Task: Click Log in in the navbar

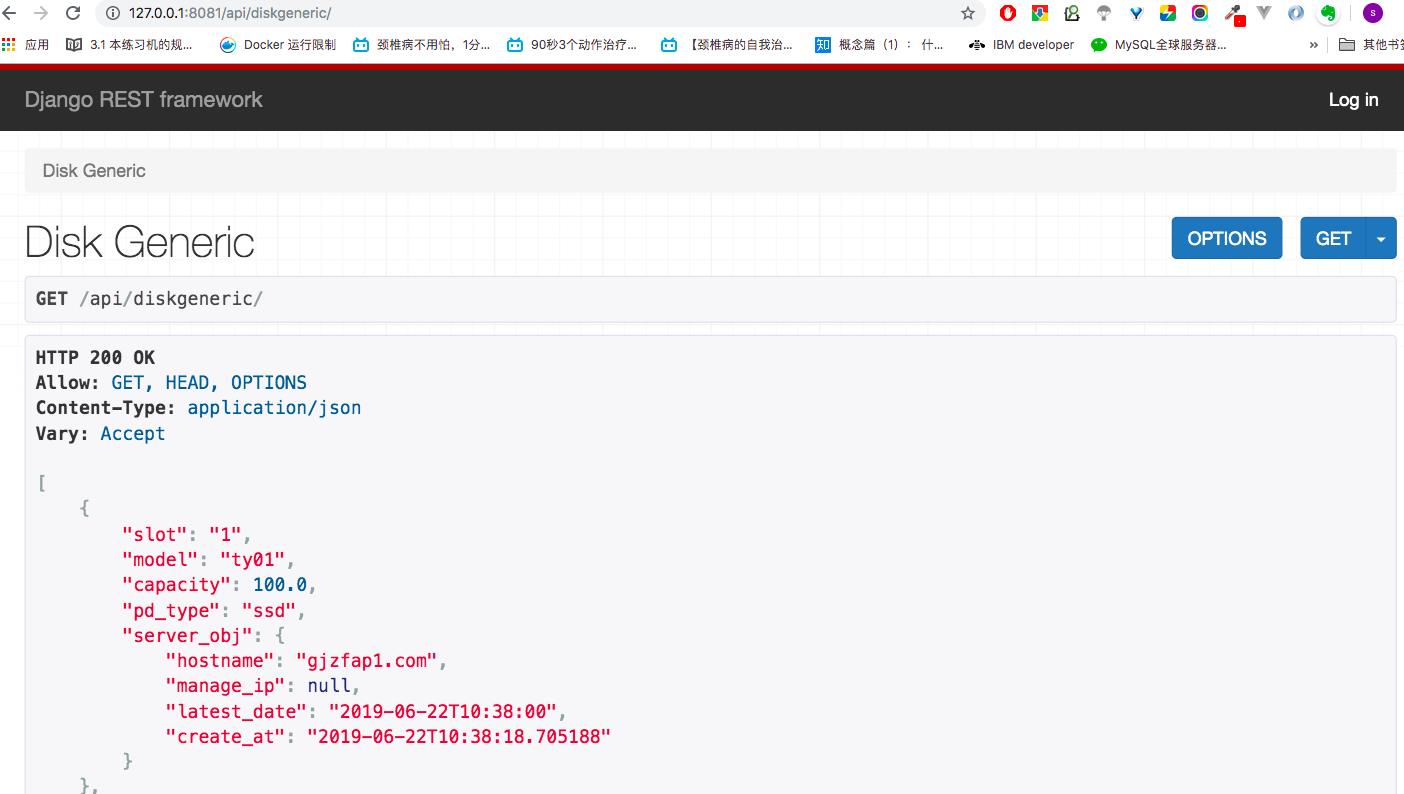Action: (x=1353, y=99)
